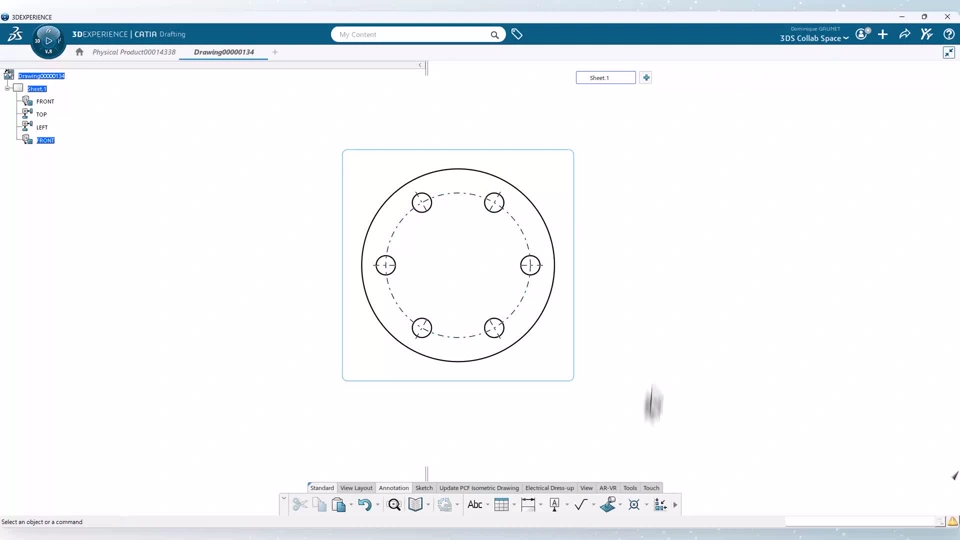Select the Drawing00000134 tab
This screenshot has width=960, height=540.
coord(224,52)
